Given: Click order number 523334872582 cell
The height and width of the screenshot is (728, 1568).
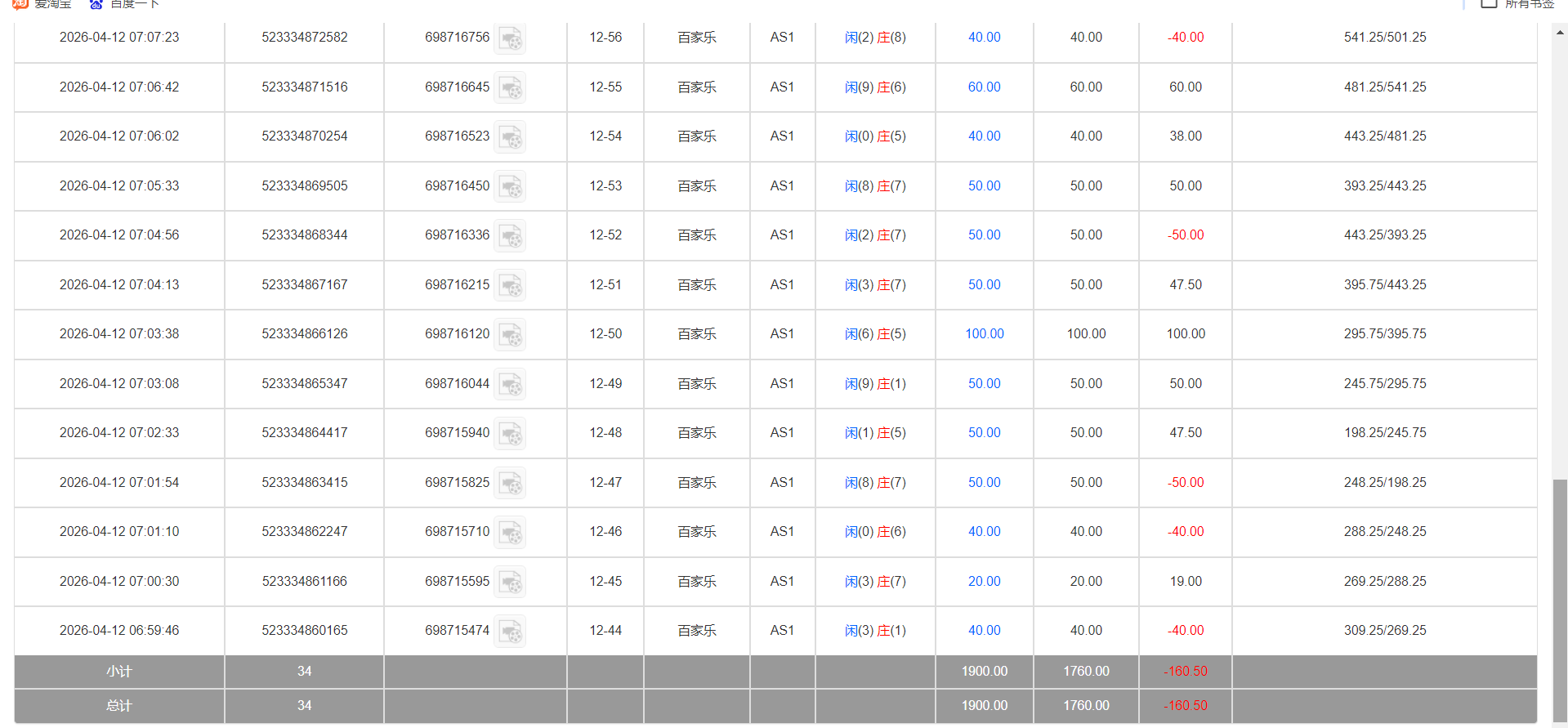Looking at the screenshot, I should [x=304, y=38].
